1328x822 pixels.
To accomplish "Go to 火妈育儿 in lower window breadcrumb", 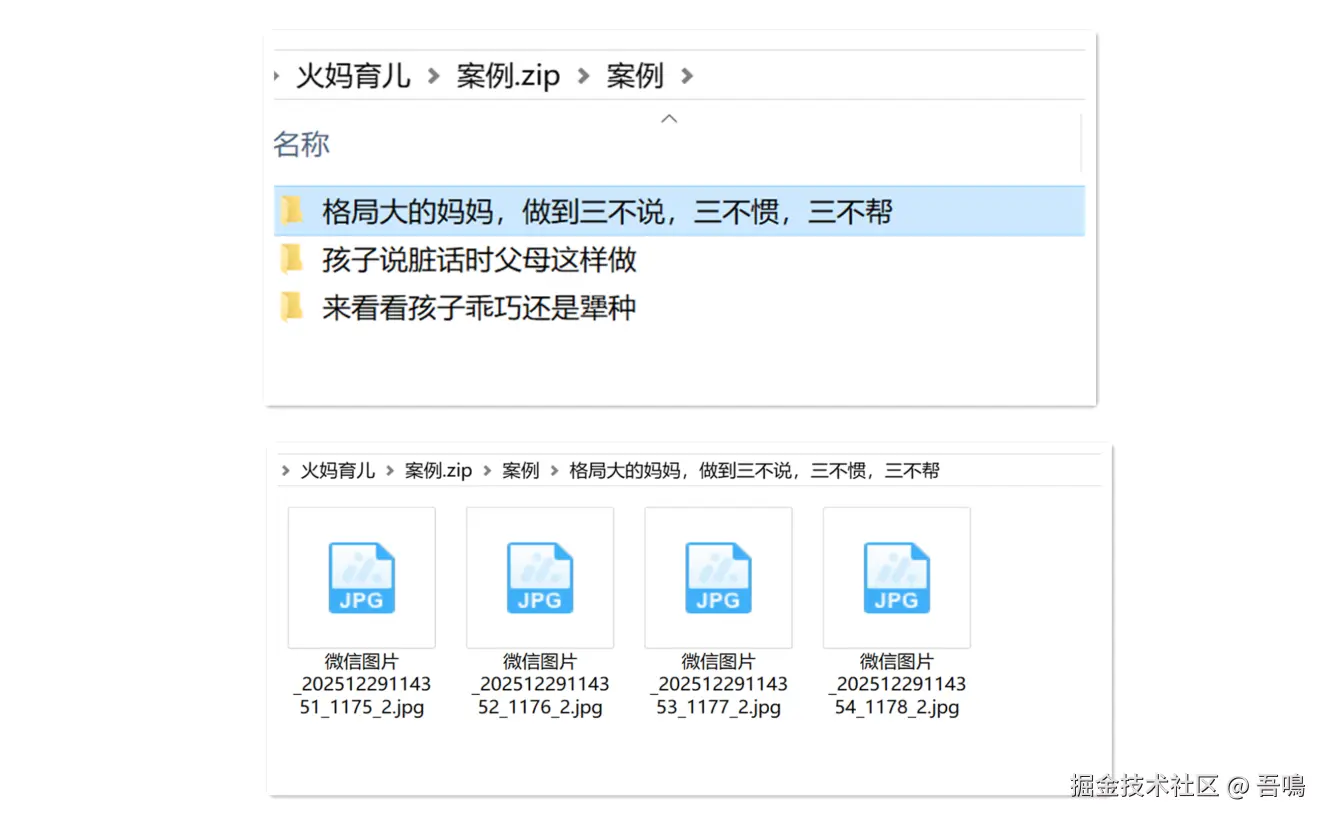I will tap(338, 470).
